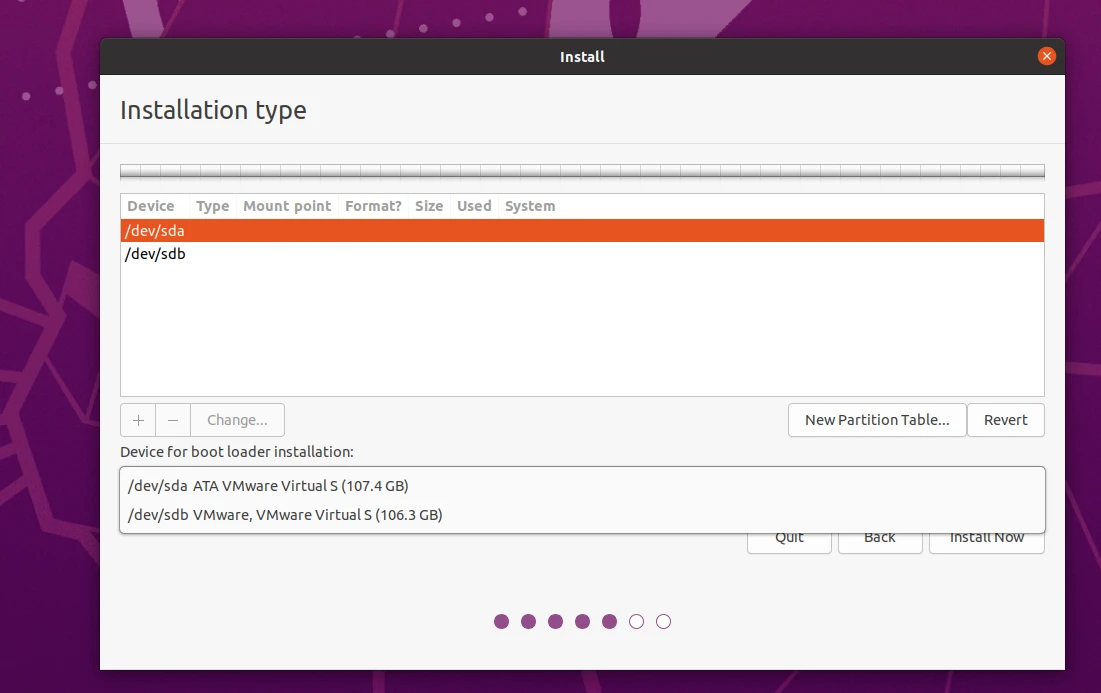Click the Device column header

151,206
